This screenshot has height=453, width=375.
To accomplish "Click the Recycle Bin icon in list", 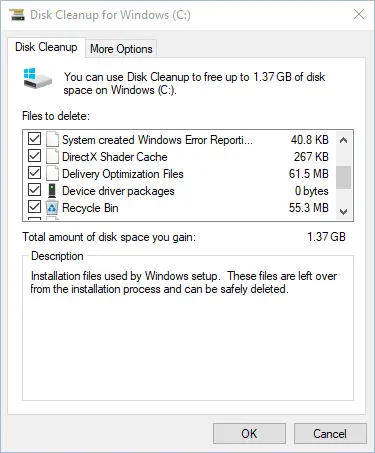I will pos(52,208).
